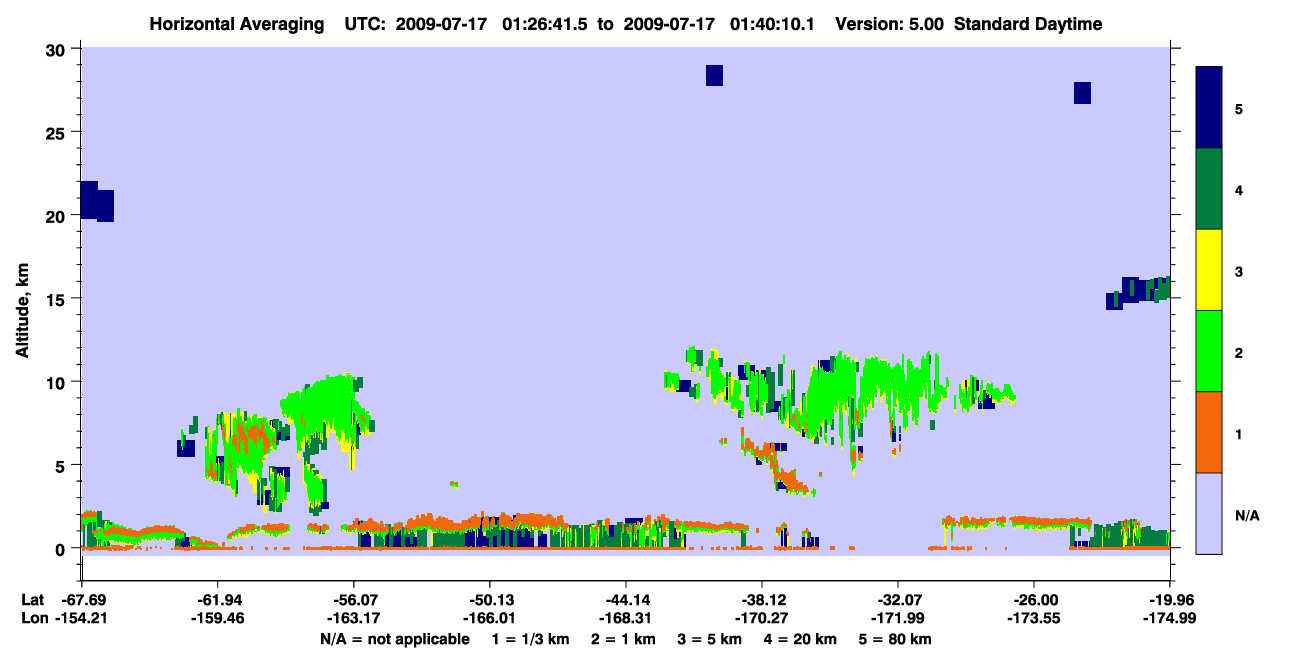This screenshot has height=667, width=1300.
Task: Click the colorbar label '5'
Action: (1239, 108)
